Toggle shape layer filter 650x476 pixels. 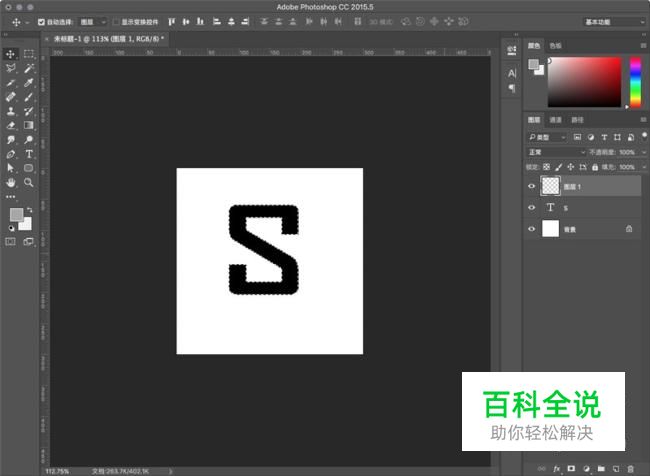[617, 137]
